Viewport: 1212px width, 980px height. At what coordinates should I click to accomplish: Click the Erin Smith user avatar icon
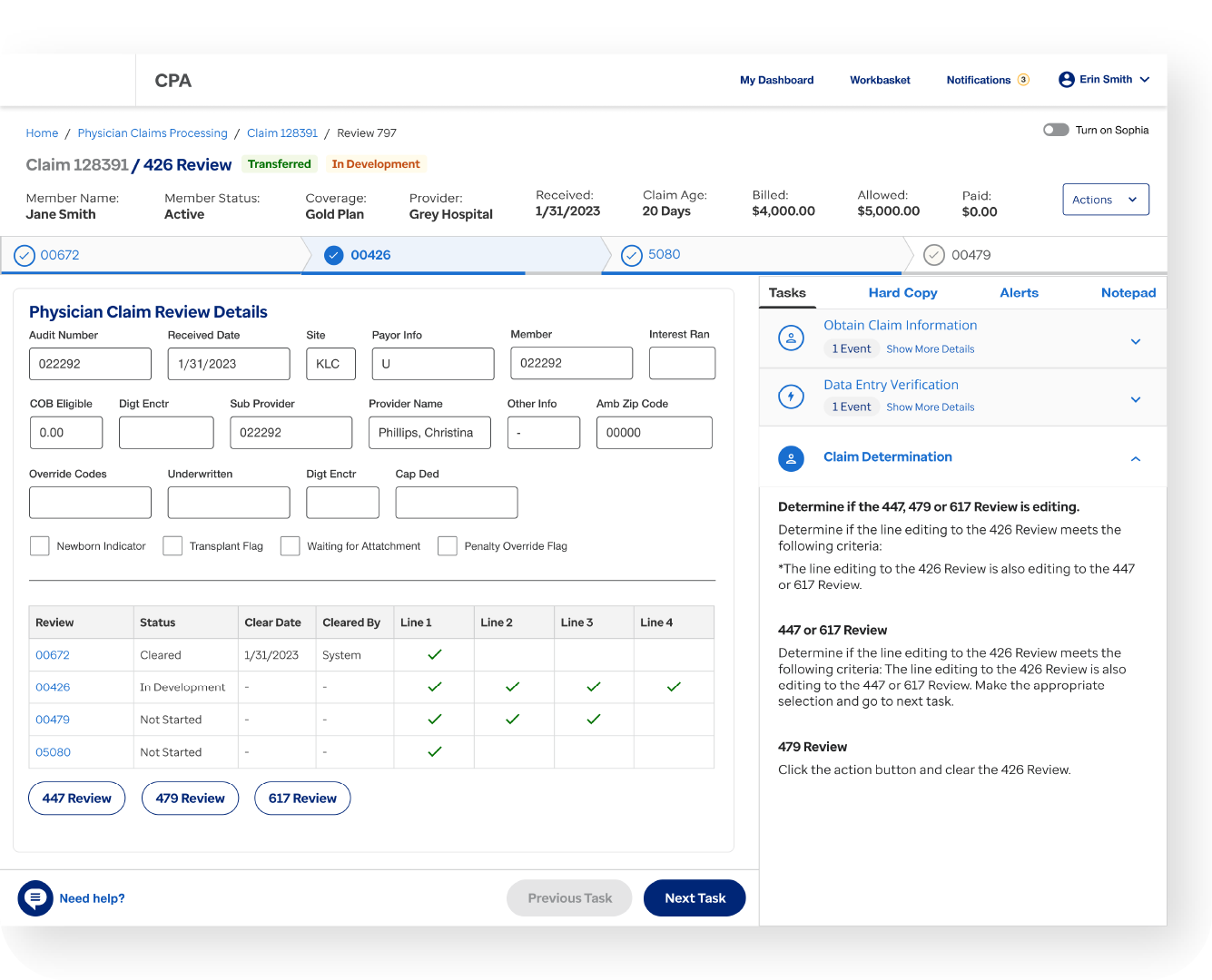[1067, 80]
